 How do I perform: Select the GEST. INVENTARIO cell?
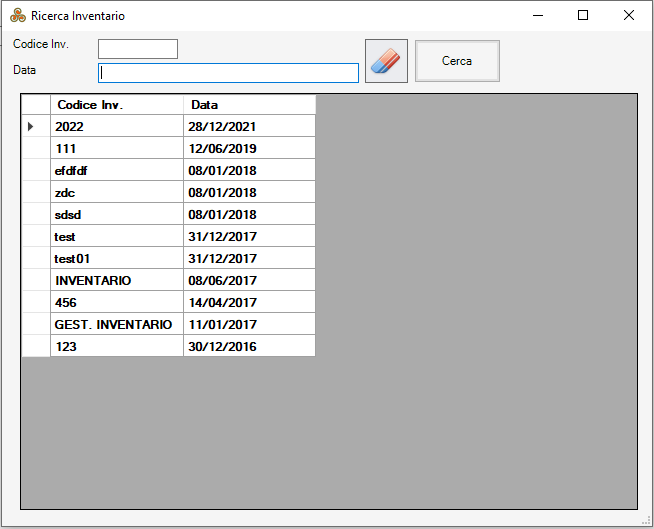pos(117,324)
